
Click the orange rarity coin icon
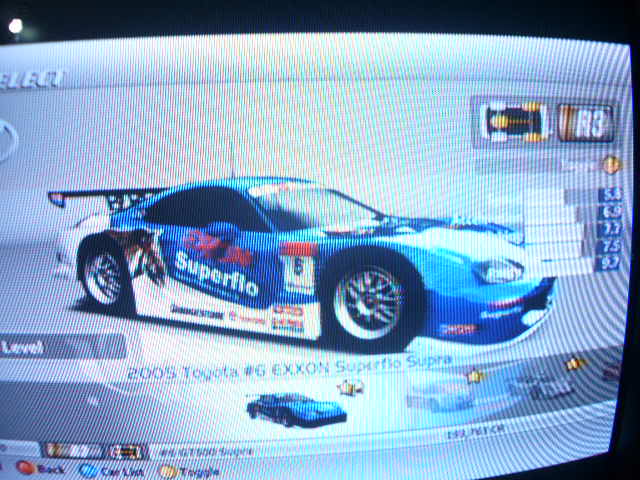tap(610, 164)
